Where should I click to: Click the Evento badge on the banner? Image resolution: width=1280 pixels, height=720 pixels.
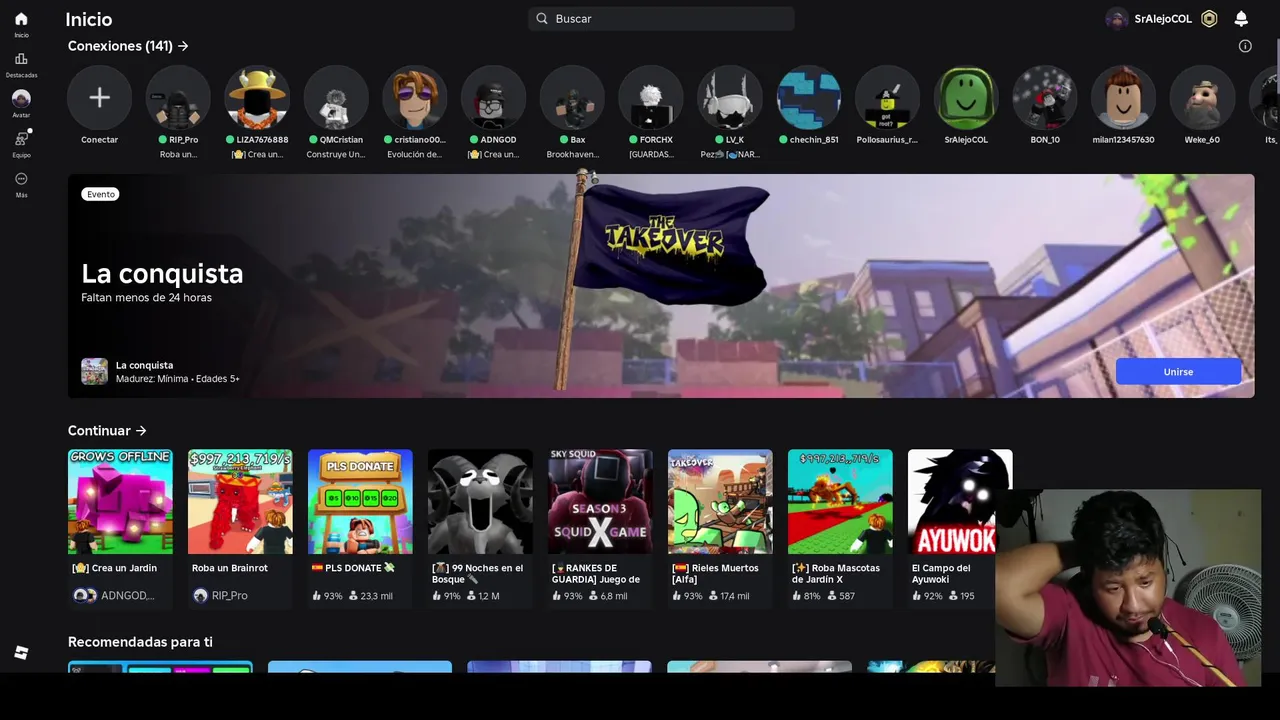[101, 194]
